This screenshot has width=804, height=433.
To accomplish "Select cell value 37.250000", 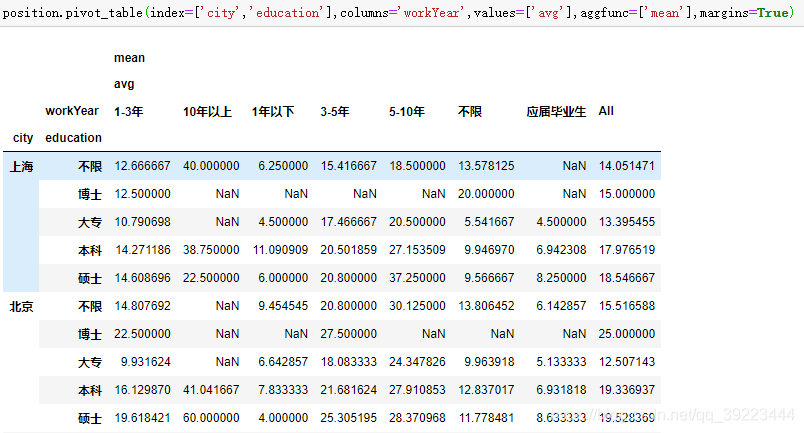I will click(417, 278).
